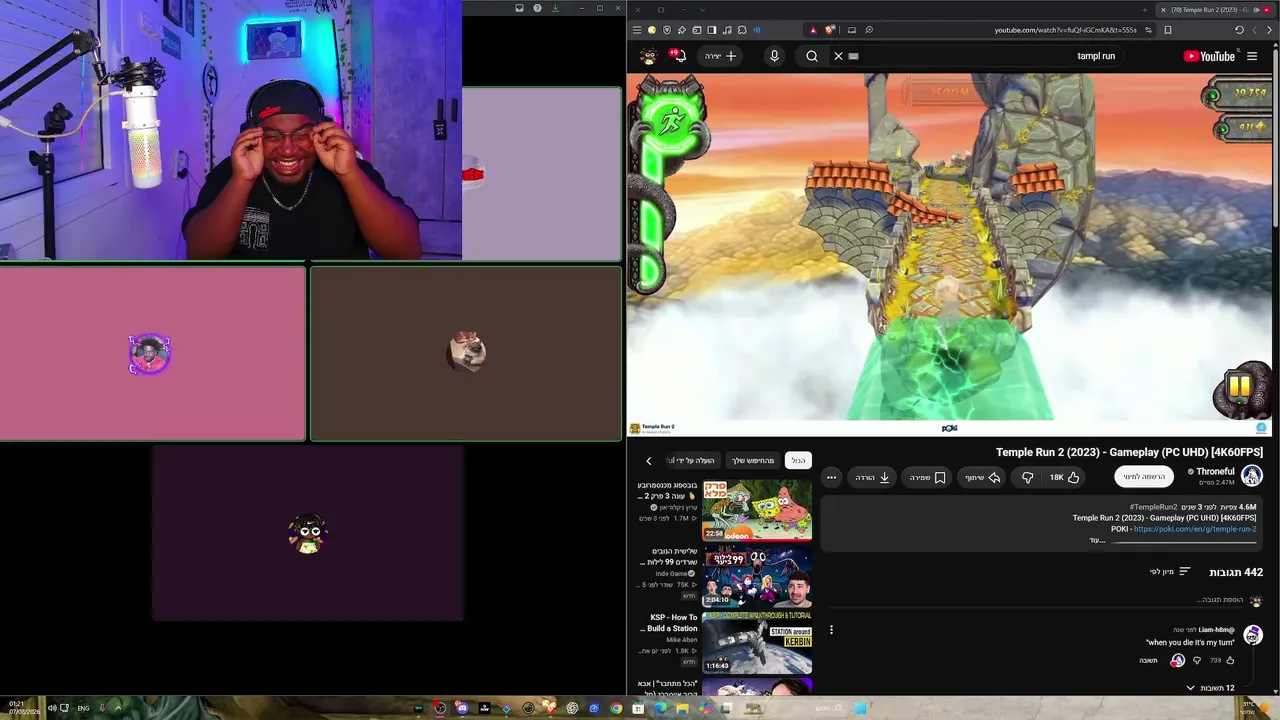Open the browser shield icon in the toolbar
Viewport: 1280px width, 720px height.
click(667, 30)
